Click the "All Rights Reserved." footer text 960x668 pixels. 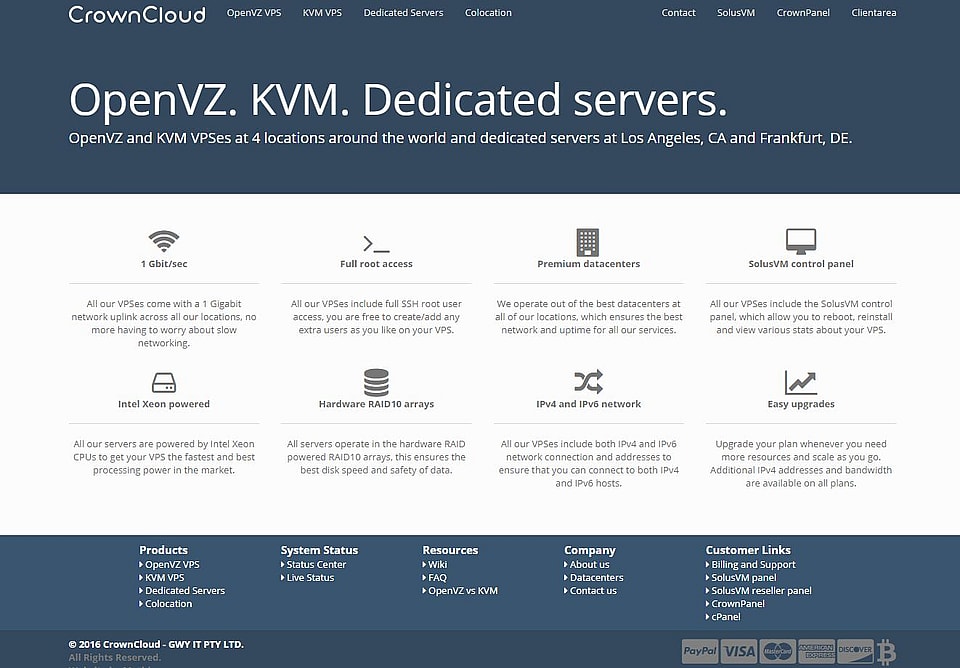pyautogui.click(x=114, y=658)
